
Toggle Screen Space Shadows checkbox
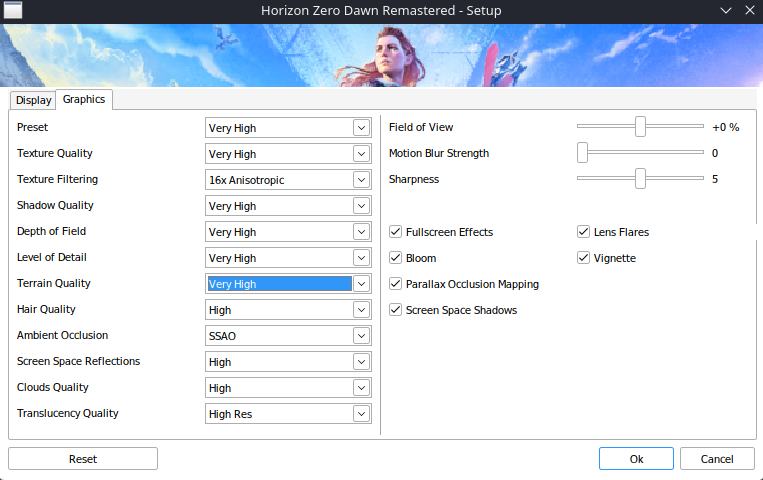tap(396, 310)
